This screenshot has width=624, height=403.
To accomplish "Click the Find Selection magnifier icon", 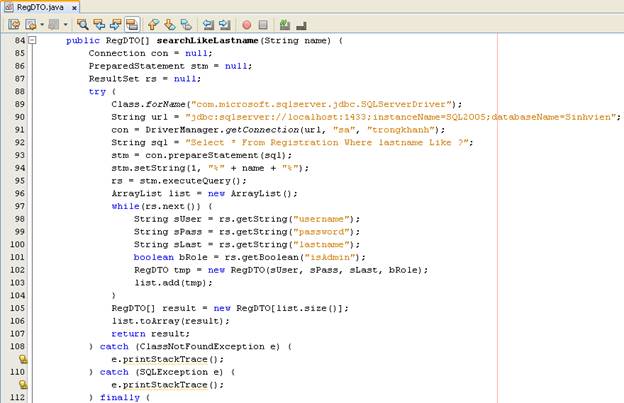I will point(82,25).
